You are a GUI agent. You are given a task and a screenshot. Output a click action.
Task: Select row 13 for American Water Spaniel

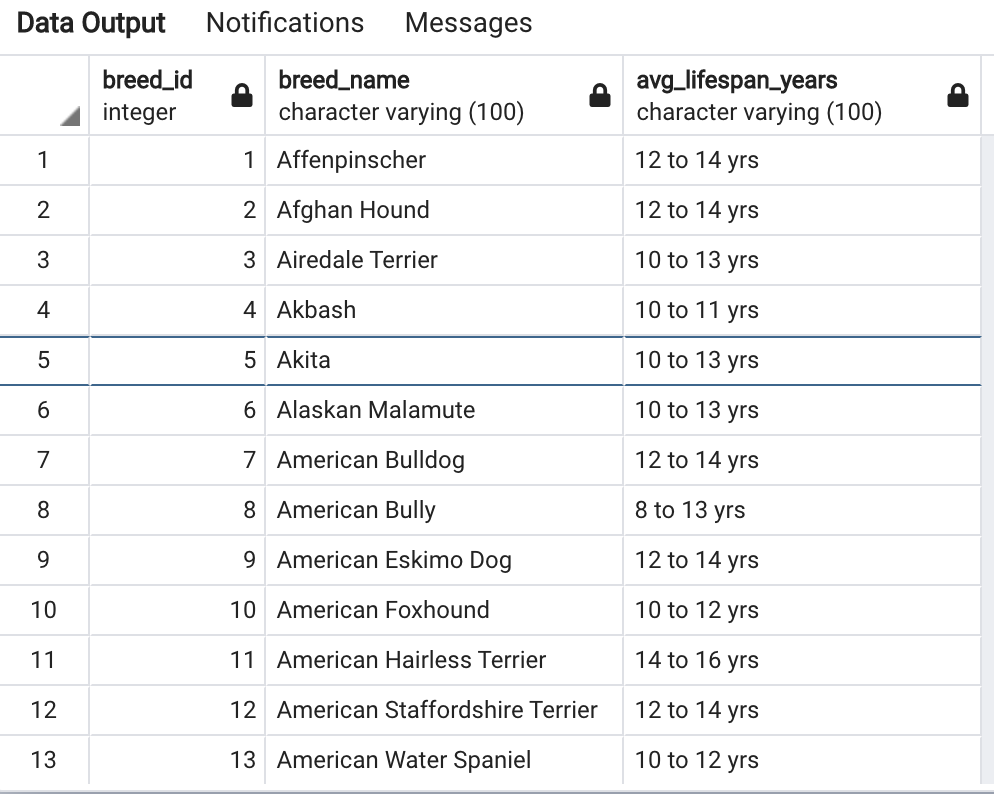click(44, 760)
